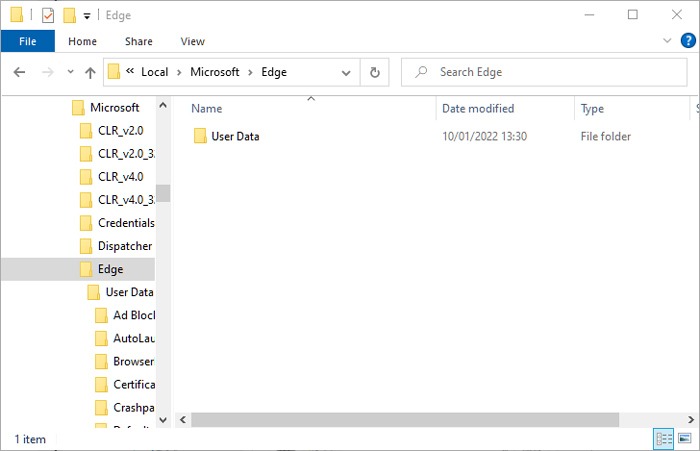Switch to Details view in status bar

pyautogui.click(x=663, y=439)
